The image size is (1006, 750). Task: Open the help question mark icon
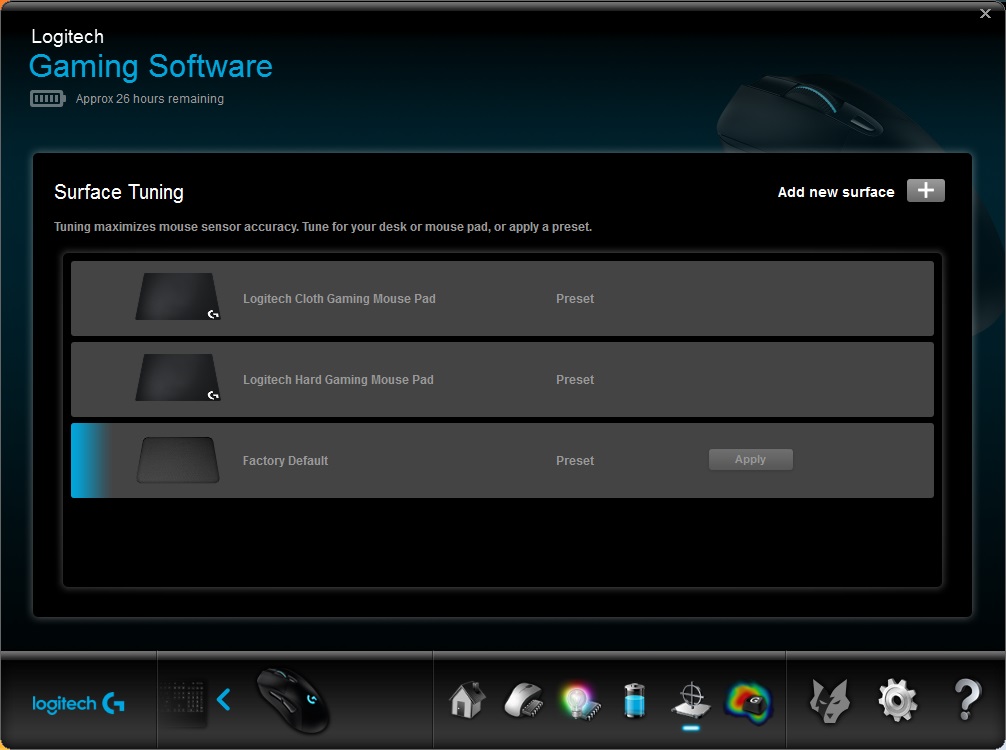[x=967, y=699]
